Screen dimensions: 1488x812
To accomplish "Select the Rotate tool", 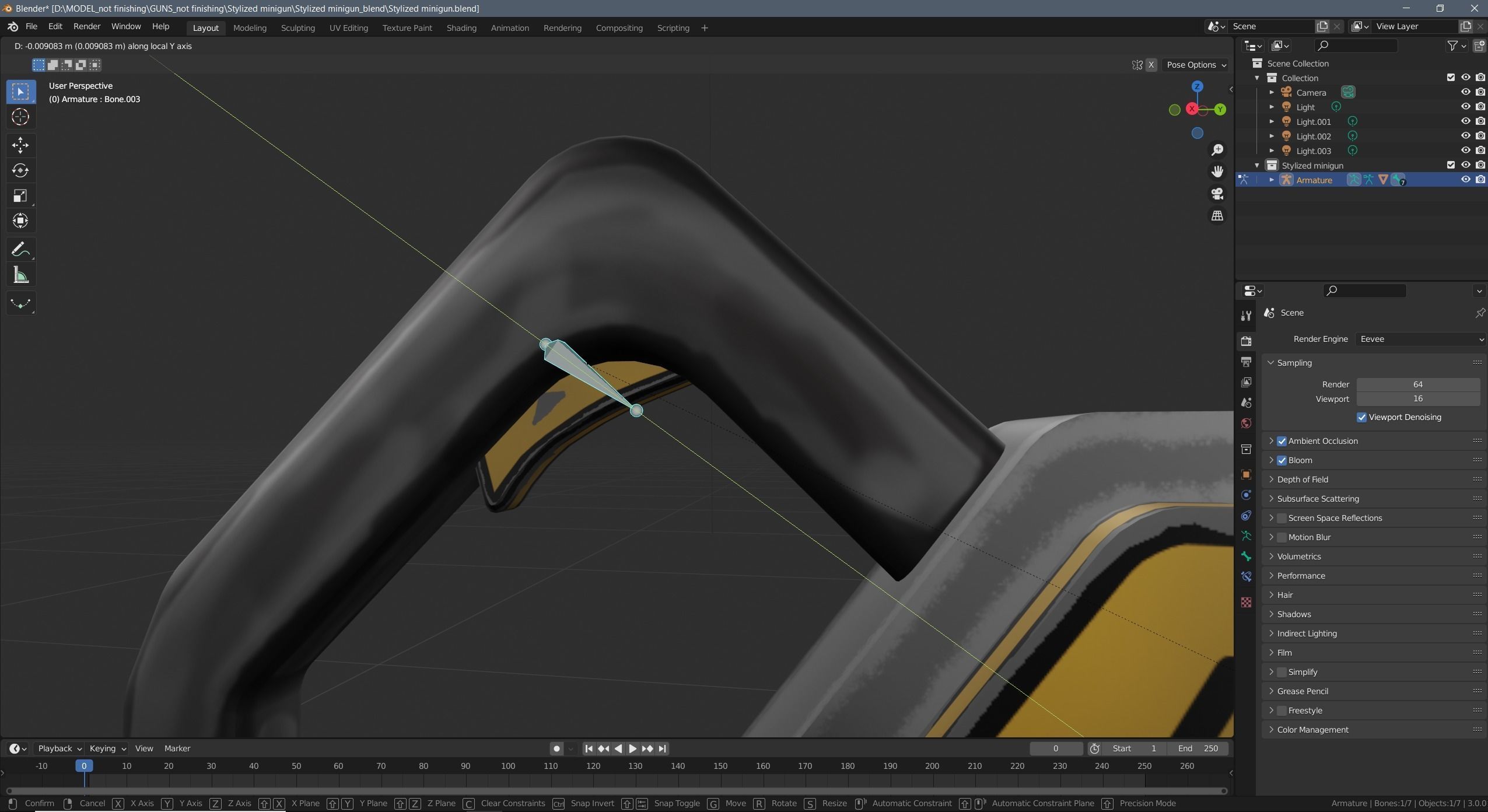I will (20, 170).
